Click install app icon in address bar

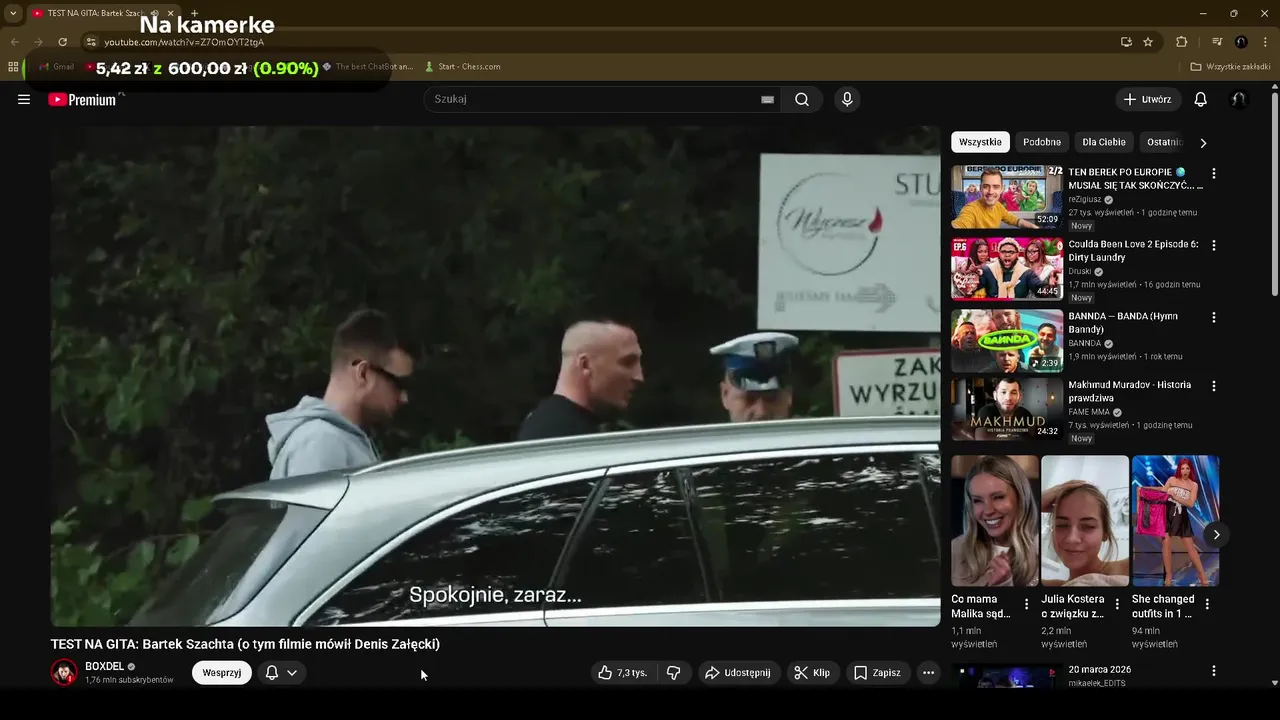click(x=1126, y=42)
